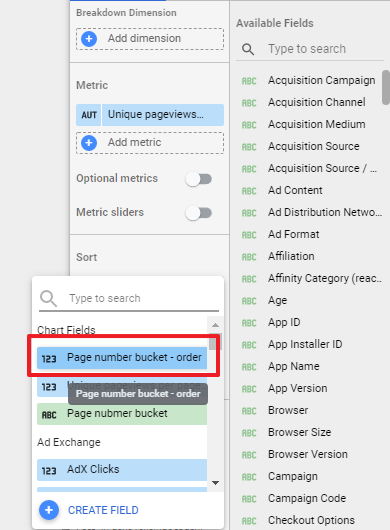
Task: Click the ABC type icon beside Ad Format
Action: (249, 235)
